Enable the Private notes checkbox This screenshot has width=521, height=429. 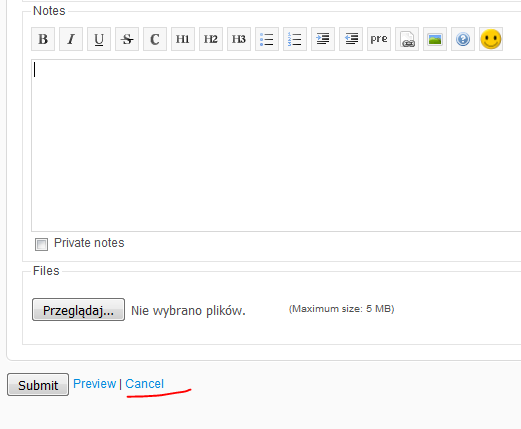click(41, 244)
